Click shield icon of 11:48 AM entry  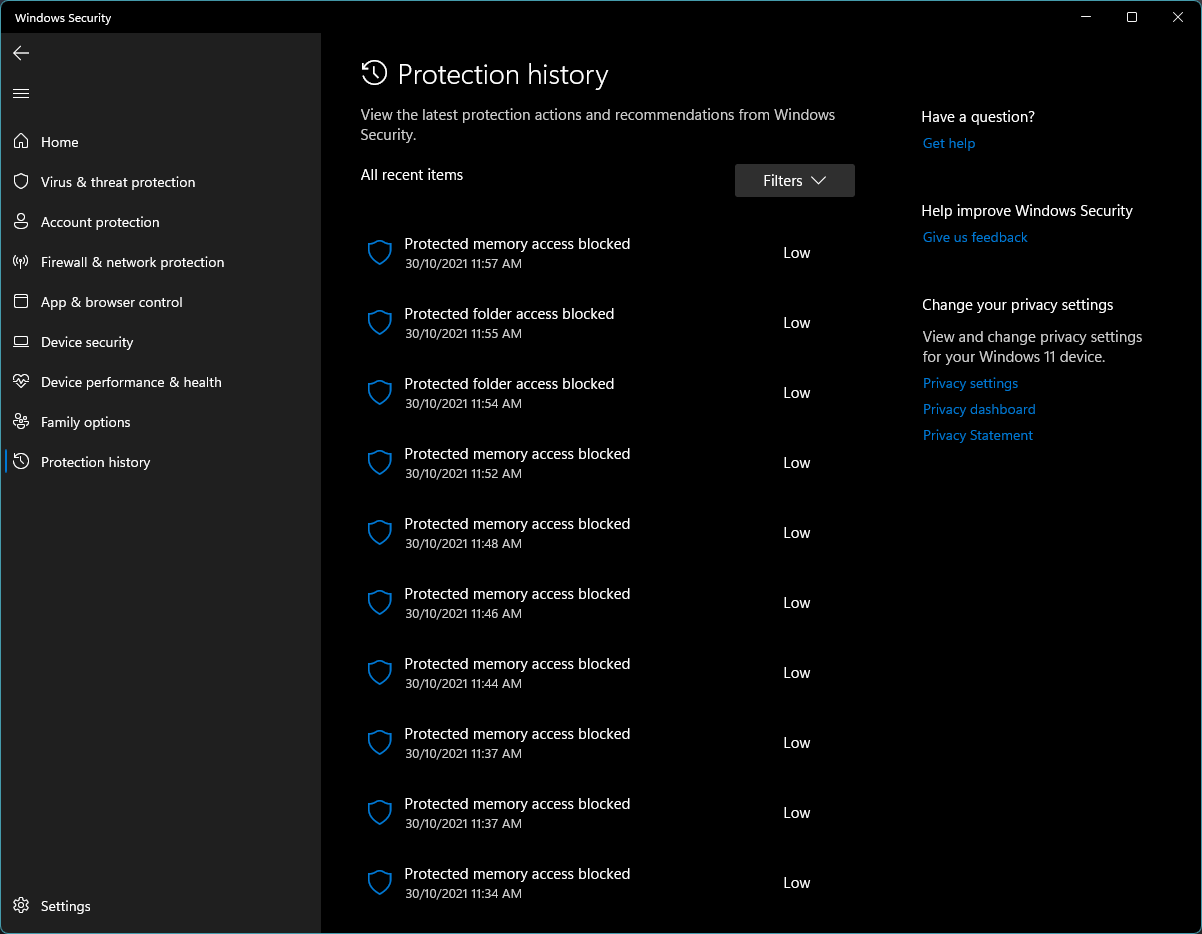coord(379,533)
